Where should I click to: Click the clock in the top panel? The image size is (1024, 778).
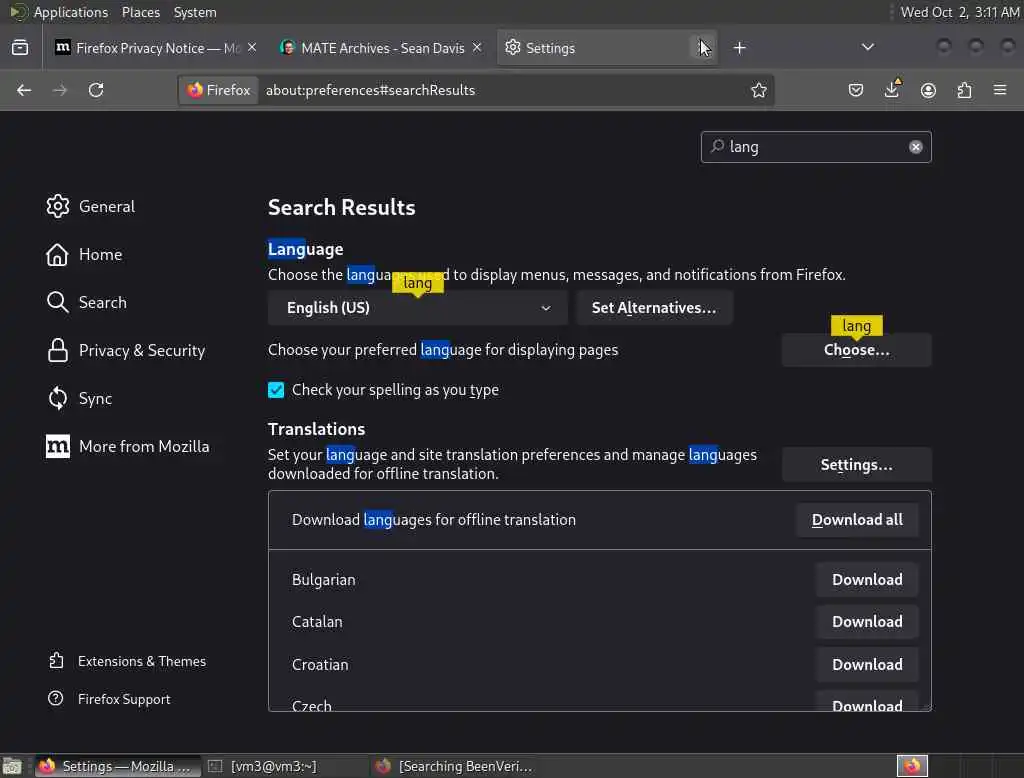click(959, 12)
